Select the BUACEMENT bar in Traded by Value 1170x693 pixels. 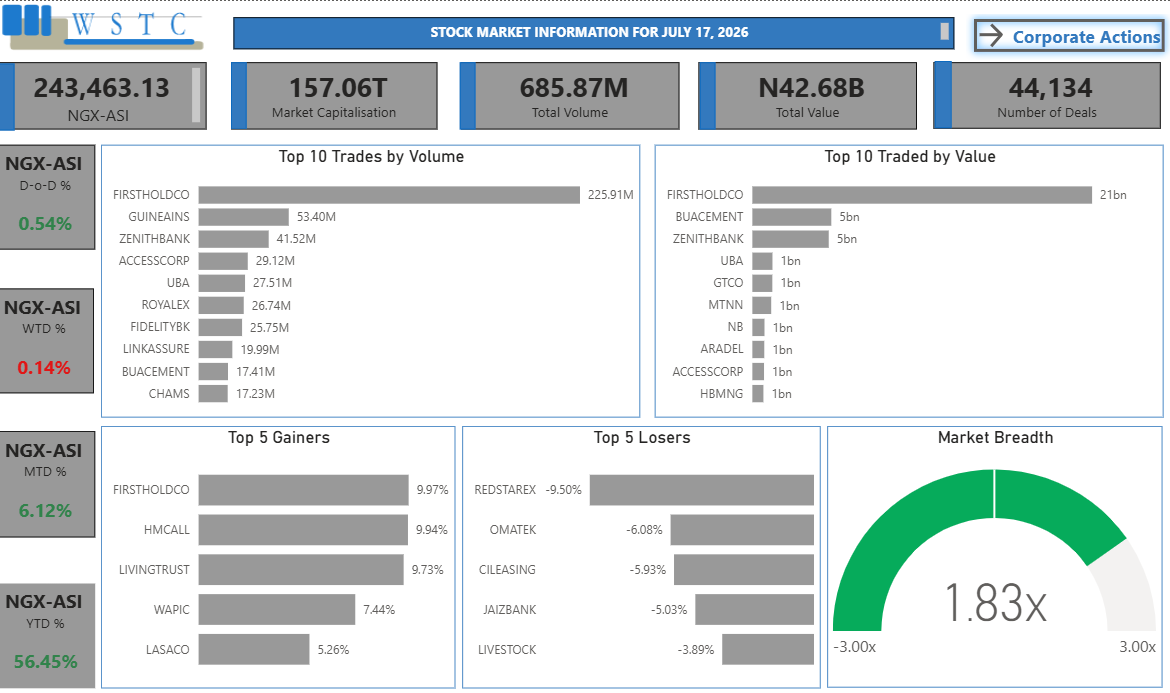click(x=792, y=217)
